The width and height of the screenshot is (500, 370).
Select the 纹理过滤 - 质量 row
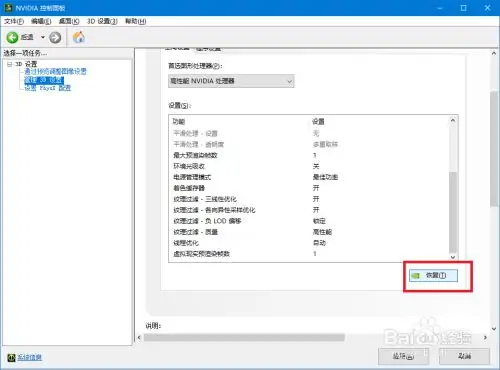309,232
